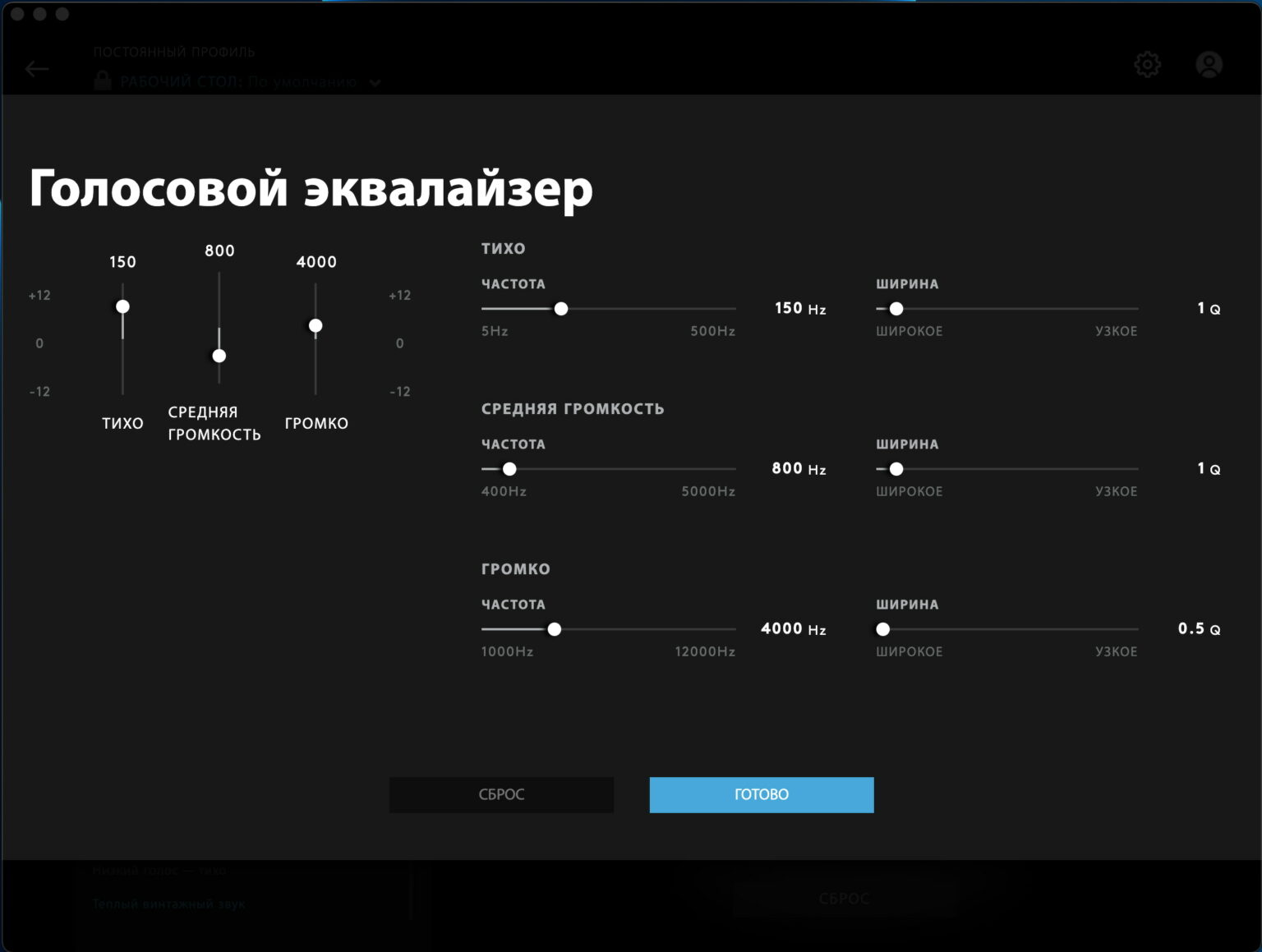Click the back arrow icon

coord(37,69)
